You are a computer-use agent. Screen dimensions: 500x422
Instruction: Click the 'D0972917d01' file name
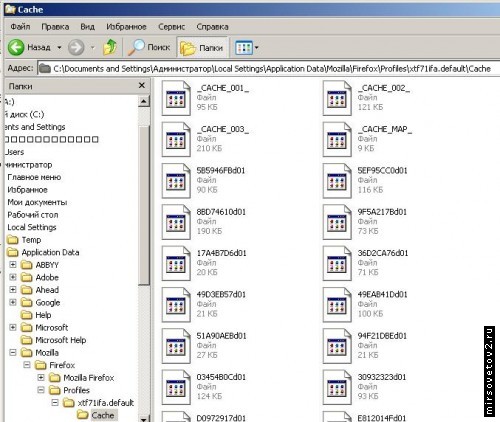pyautogui.click(x=221, y=418)
